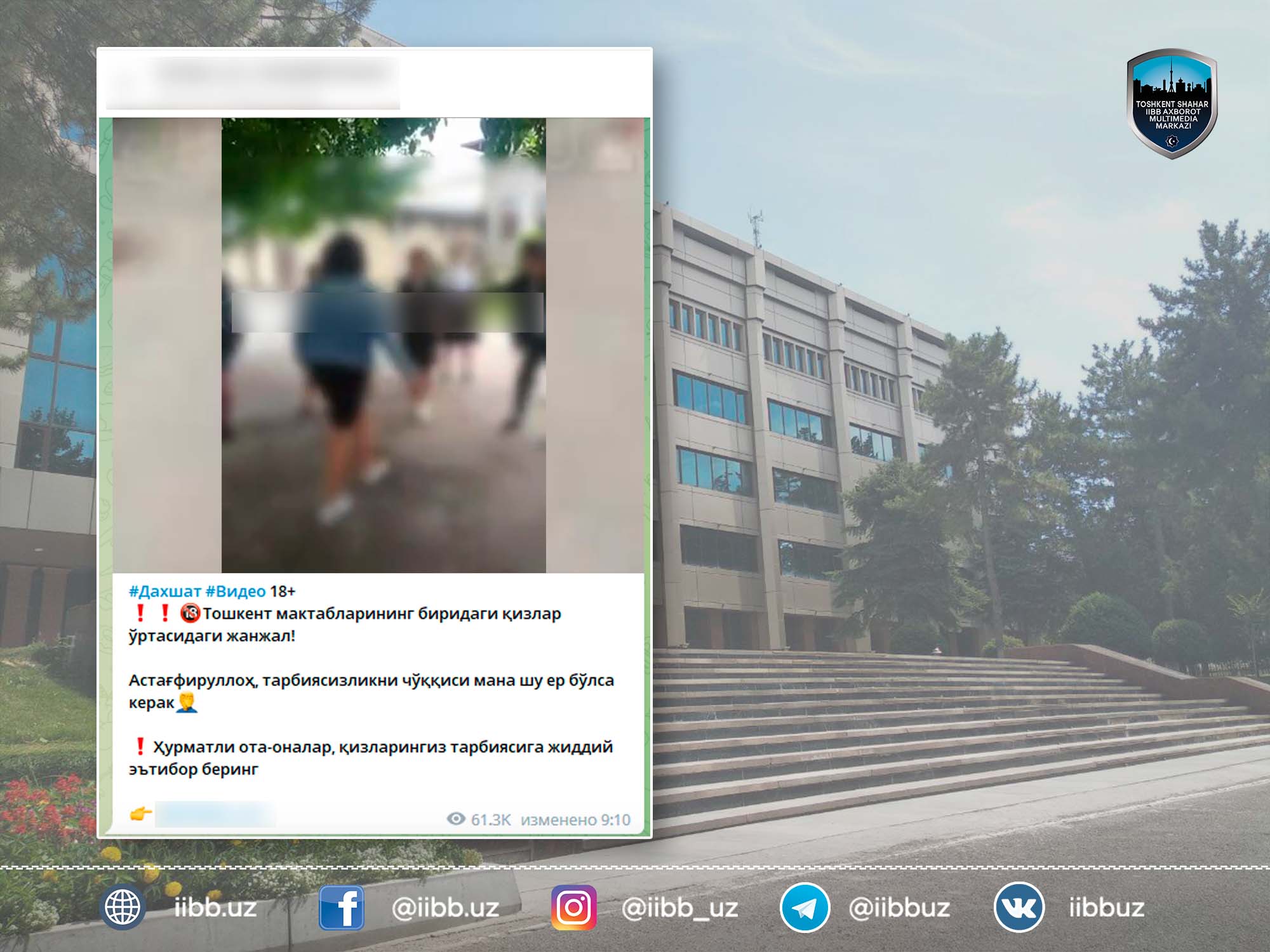Click the Instagram logo icon

573,908
